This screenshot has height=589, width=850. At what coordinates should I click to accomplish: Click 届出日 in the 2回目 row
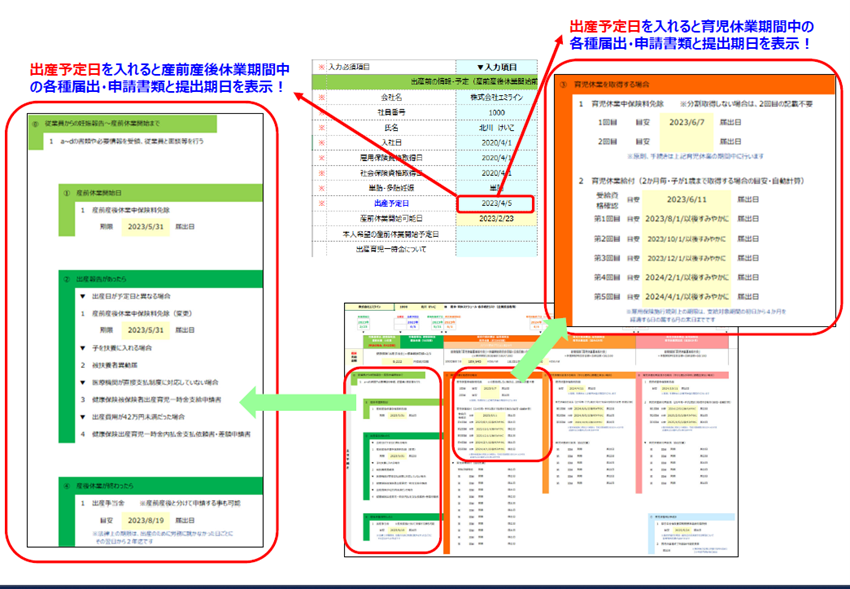(730, 141)
